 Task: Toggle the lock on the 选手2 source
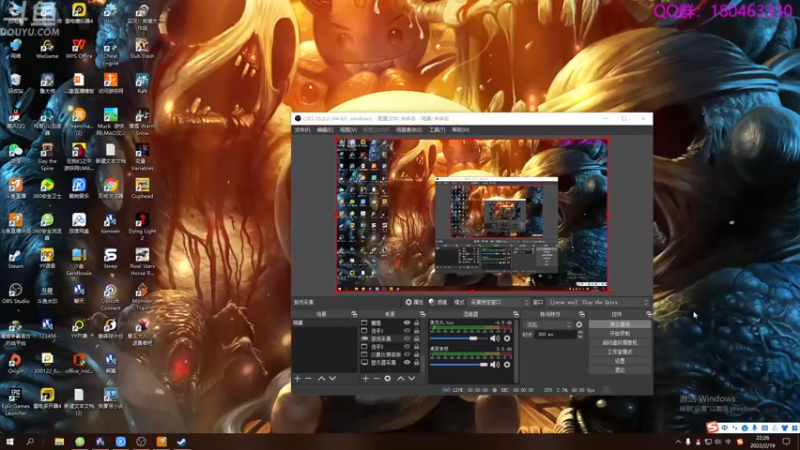[x=416, y=346]
